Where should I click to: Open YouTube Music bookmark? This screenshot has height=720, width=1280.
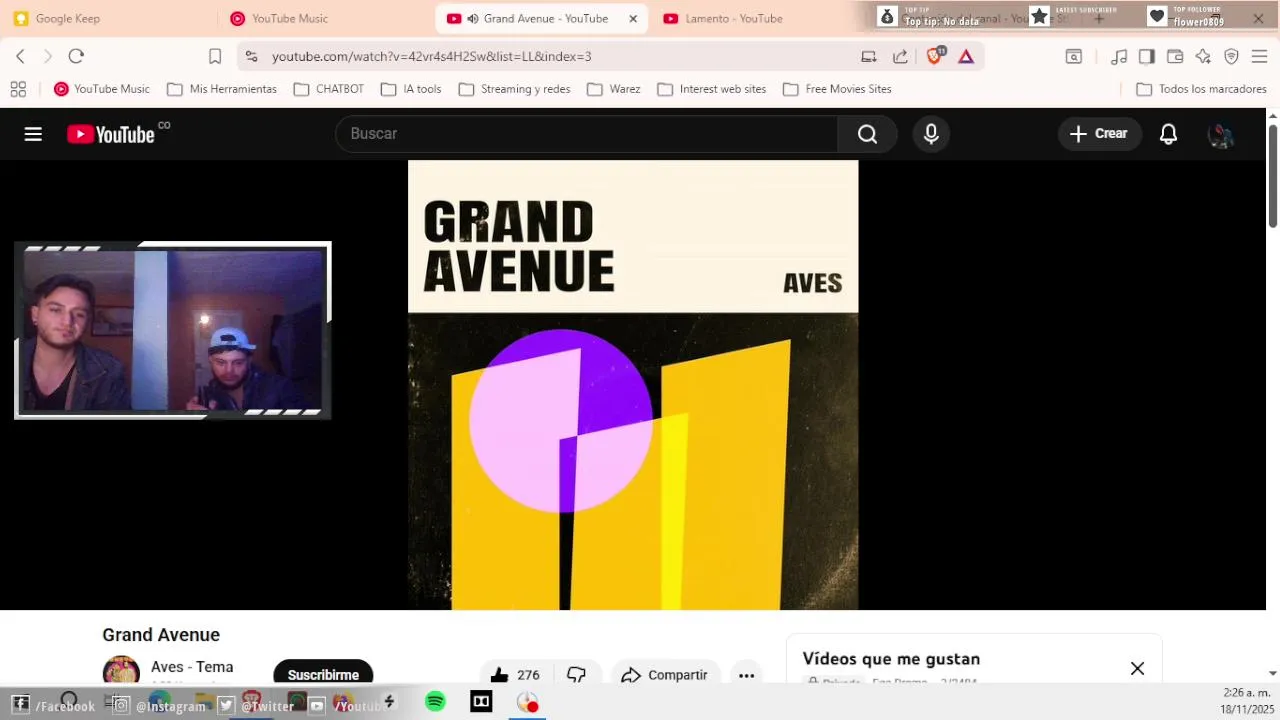[x=102, y=89]
